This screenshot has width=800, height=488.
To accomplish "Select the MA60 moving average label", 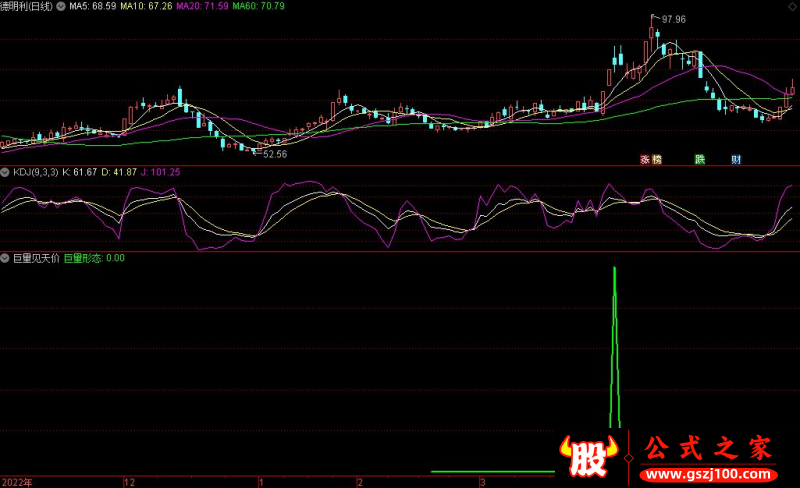I will coord(259,6).
